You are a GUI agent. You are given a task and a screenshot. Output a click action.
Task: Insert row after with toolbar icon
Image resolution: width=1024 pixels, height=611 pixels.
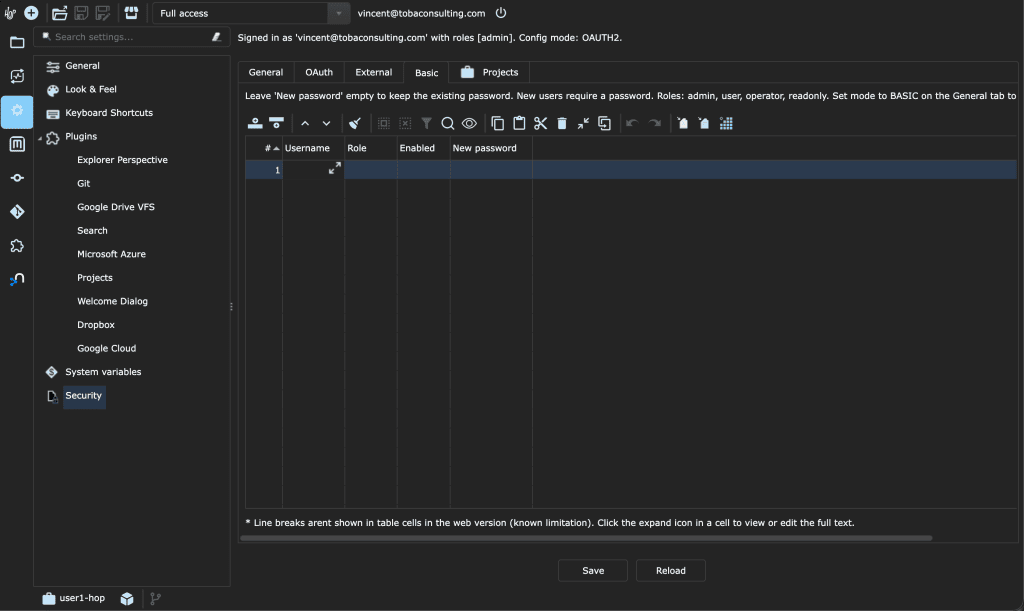pos(276,123)
